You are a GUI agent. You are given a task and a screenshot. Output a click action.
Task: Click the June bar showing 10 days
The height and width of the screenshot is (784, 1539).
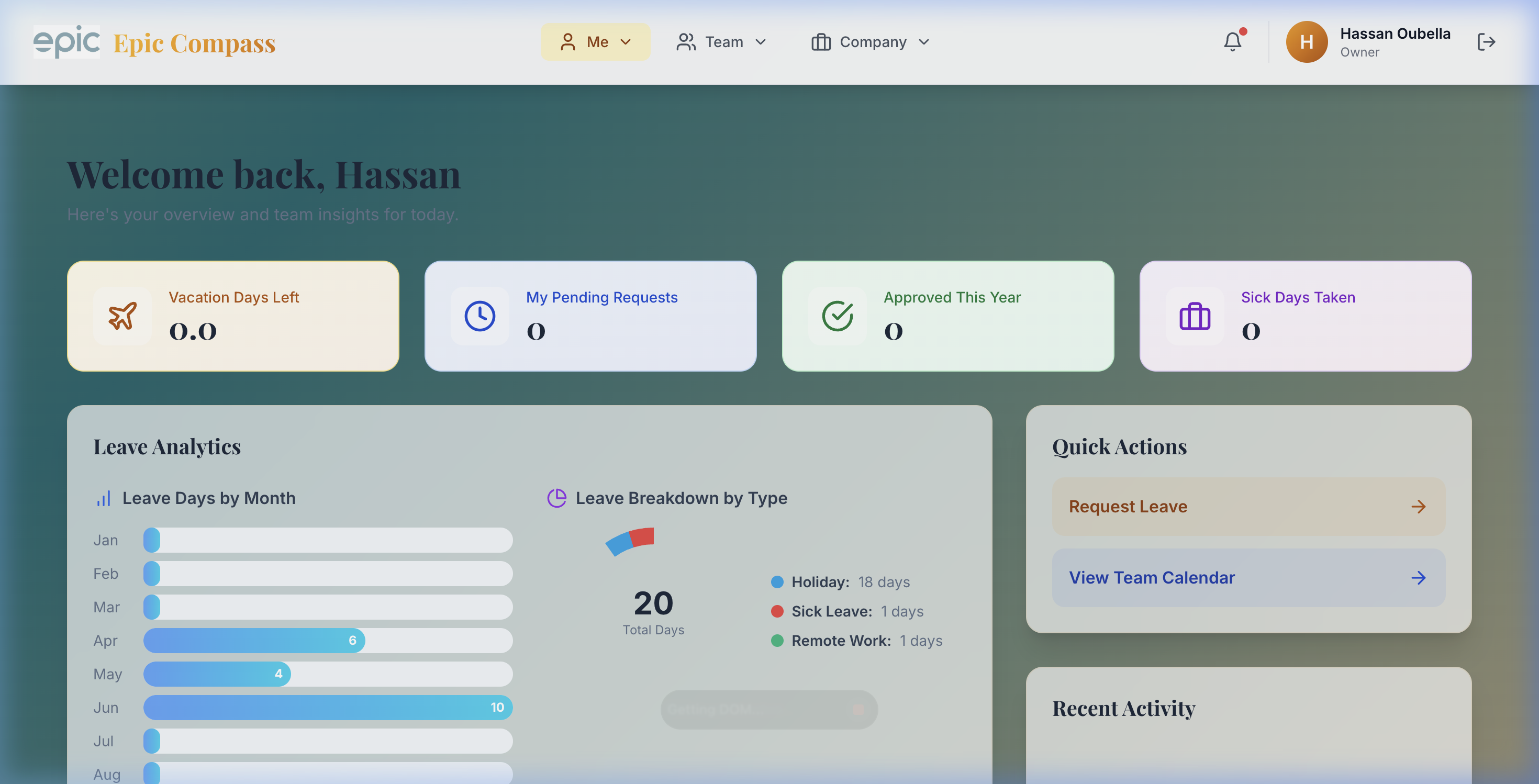tap(328, 708)
